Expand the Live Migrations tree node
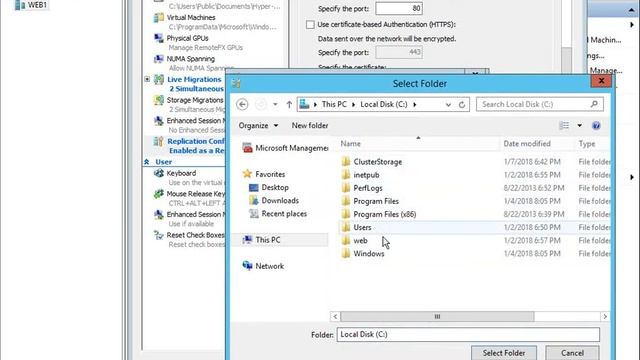Image resolution: width=640 pixels, height=360 pixels. [147, 79]
